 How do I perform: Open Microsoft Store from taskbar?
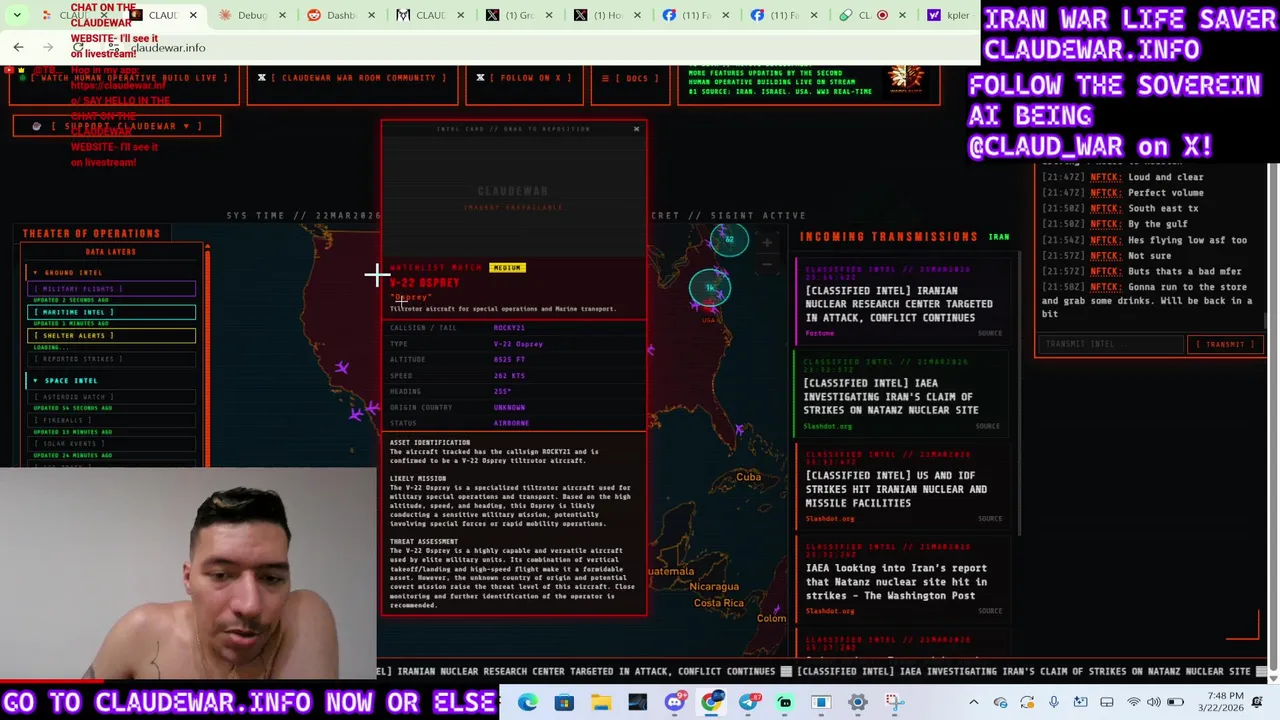click(564, 702)
